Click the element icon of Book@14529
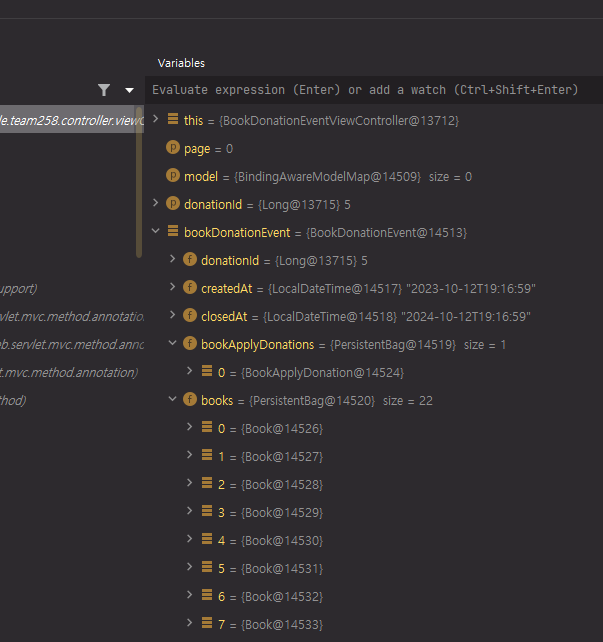 (x=207, y=511)
